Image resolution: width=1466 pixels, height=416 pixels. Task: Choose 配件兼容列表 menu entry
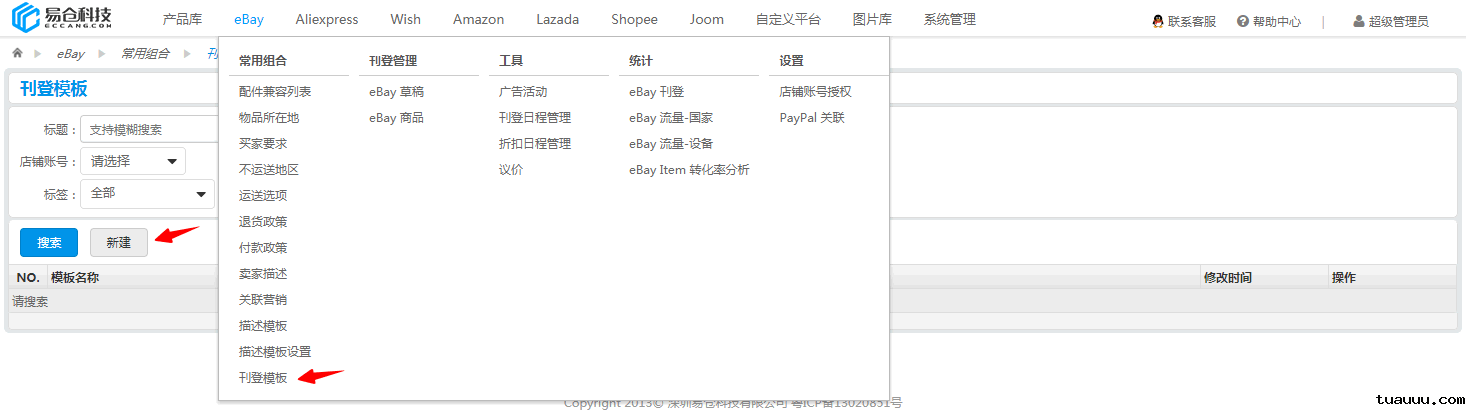coord(275,92)
